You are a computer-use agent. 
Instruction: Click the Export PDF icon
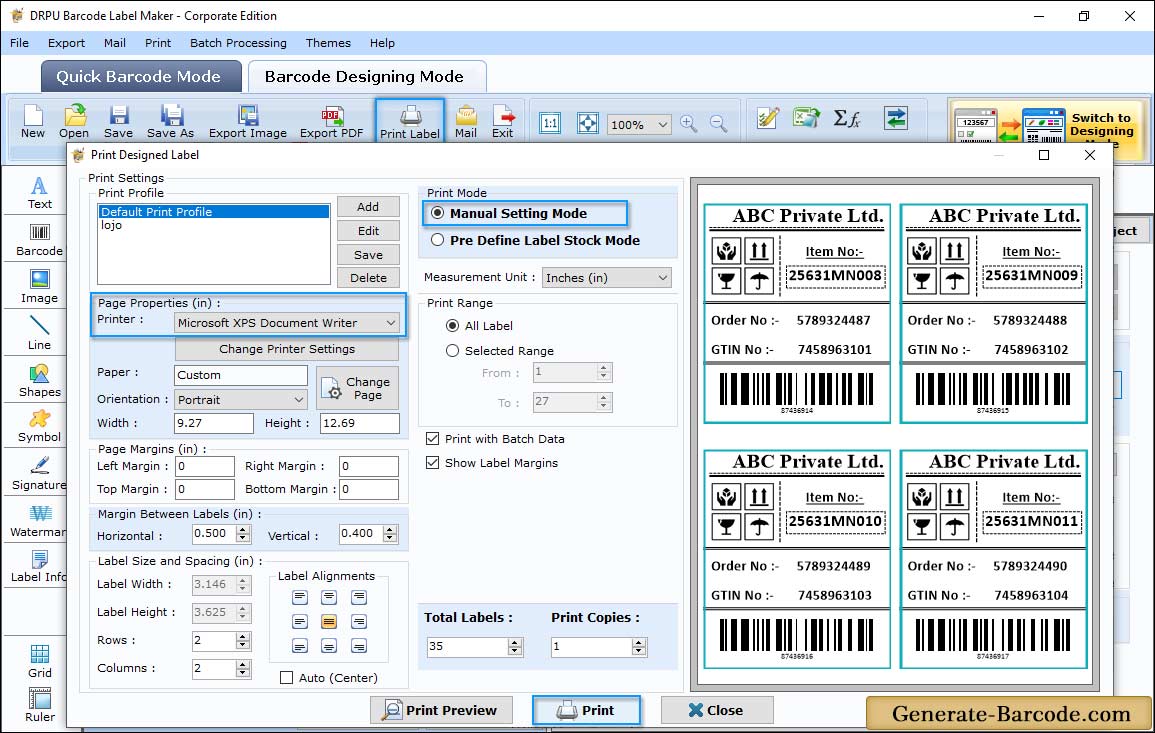pos(331,121)
